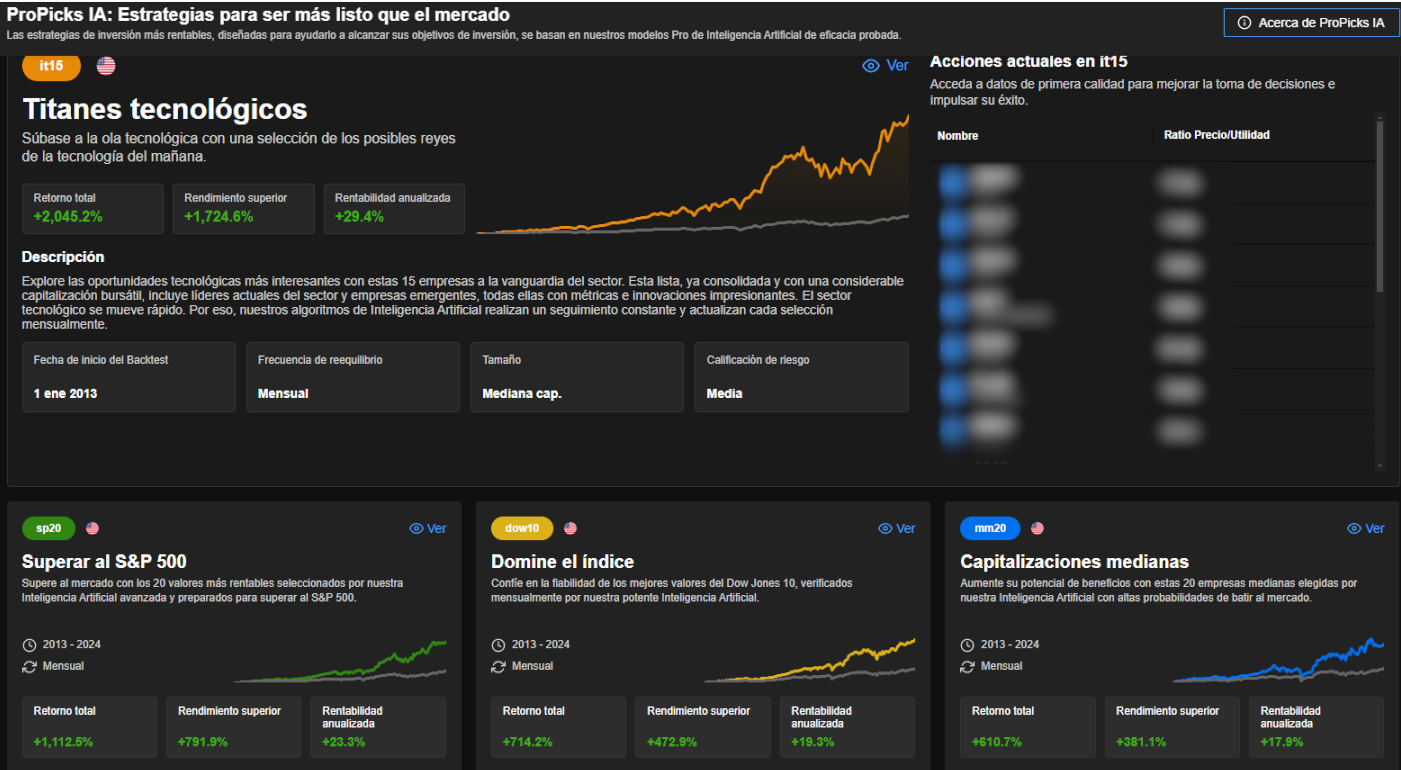This screenshot has height=770, width=1401.
Task: Click Calificación de riesgo Media card
Action: pos(802,377)
